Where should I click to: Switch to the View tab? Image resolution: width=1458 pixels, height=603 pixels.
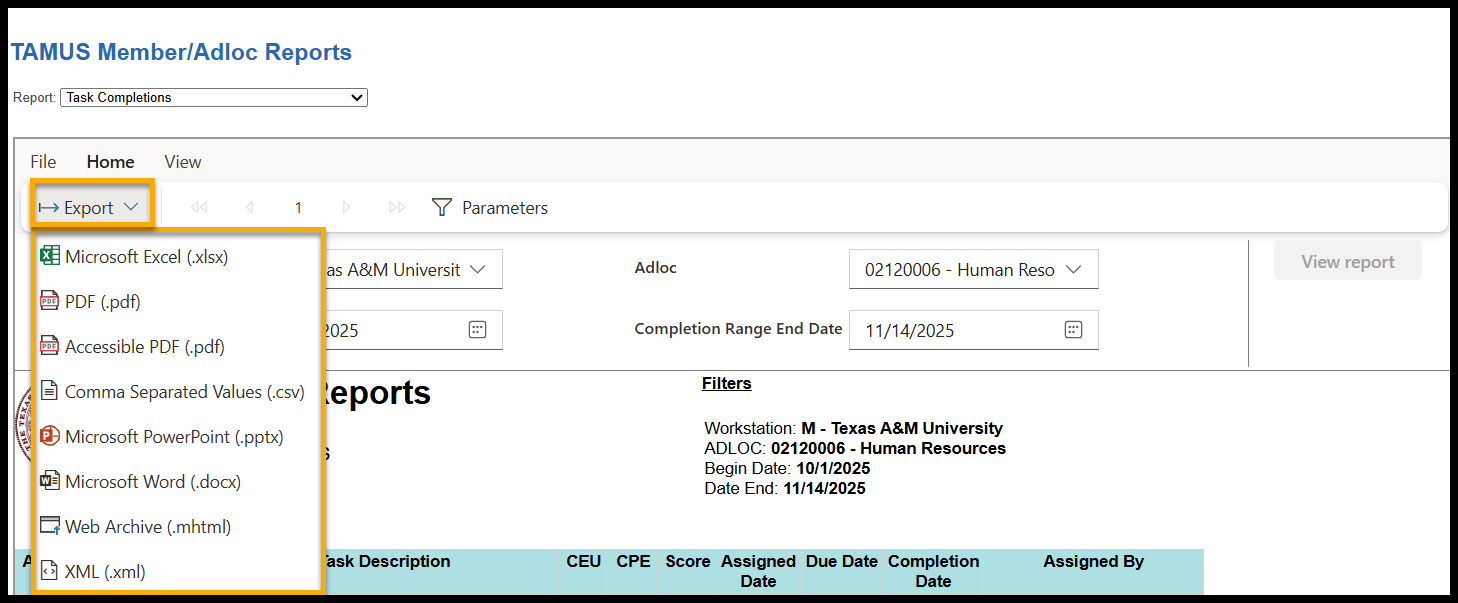tap(183, 162)
